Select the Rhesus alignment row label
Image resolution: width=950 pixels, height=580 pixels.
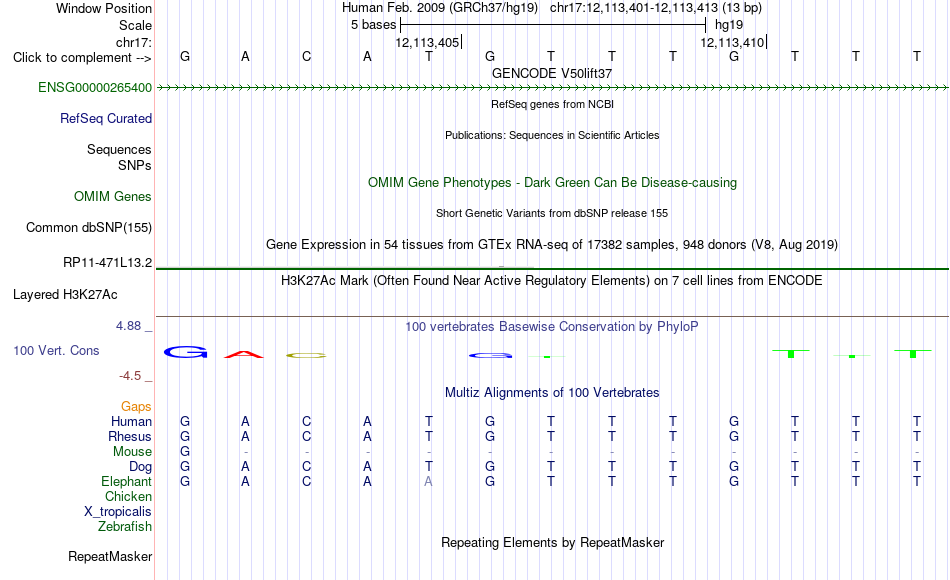[x=130, y=436]
